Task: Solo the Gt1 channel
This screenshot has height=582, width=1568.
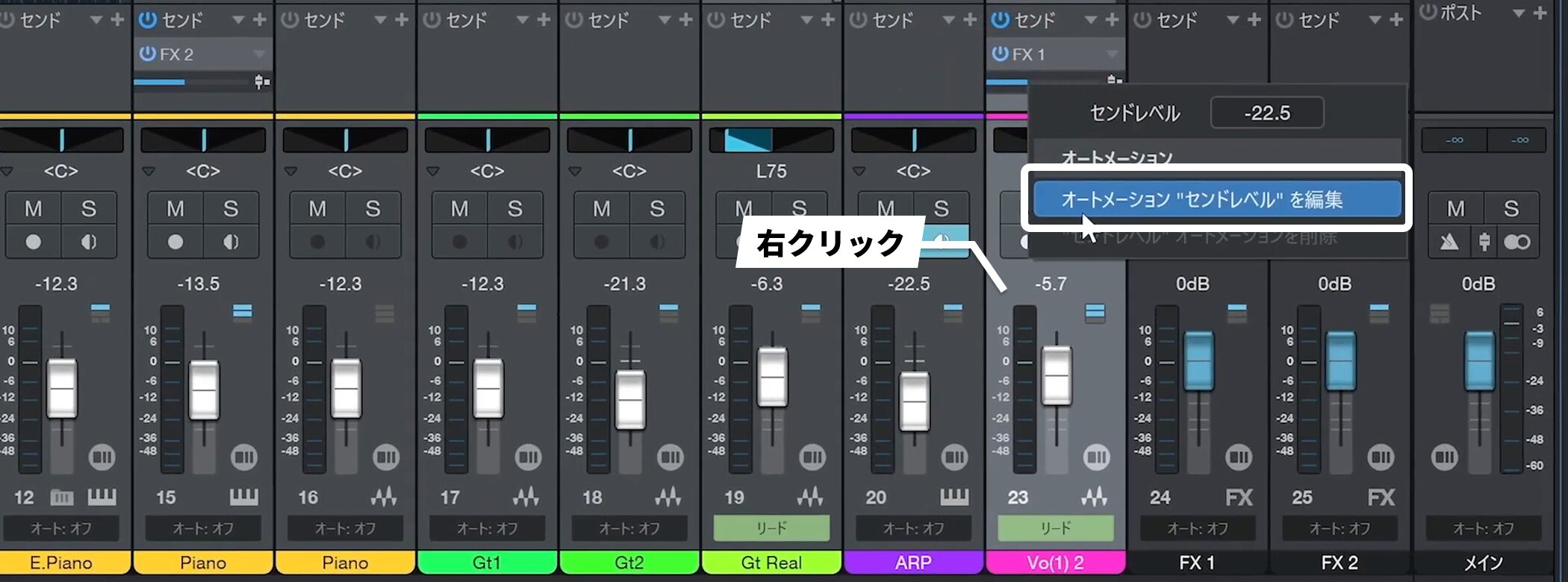Action: (x=514, y=208)
